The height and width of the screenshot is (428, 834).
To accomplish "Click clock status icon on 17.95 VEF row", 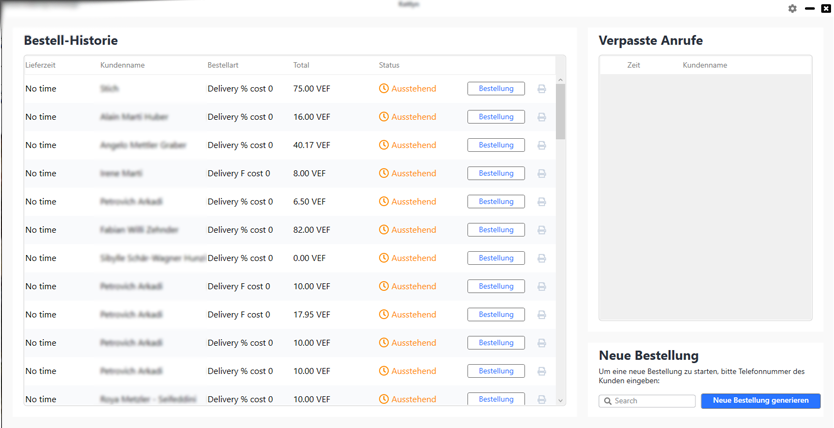I will (384, 314).
